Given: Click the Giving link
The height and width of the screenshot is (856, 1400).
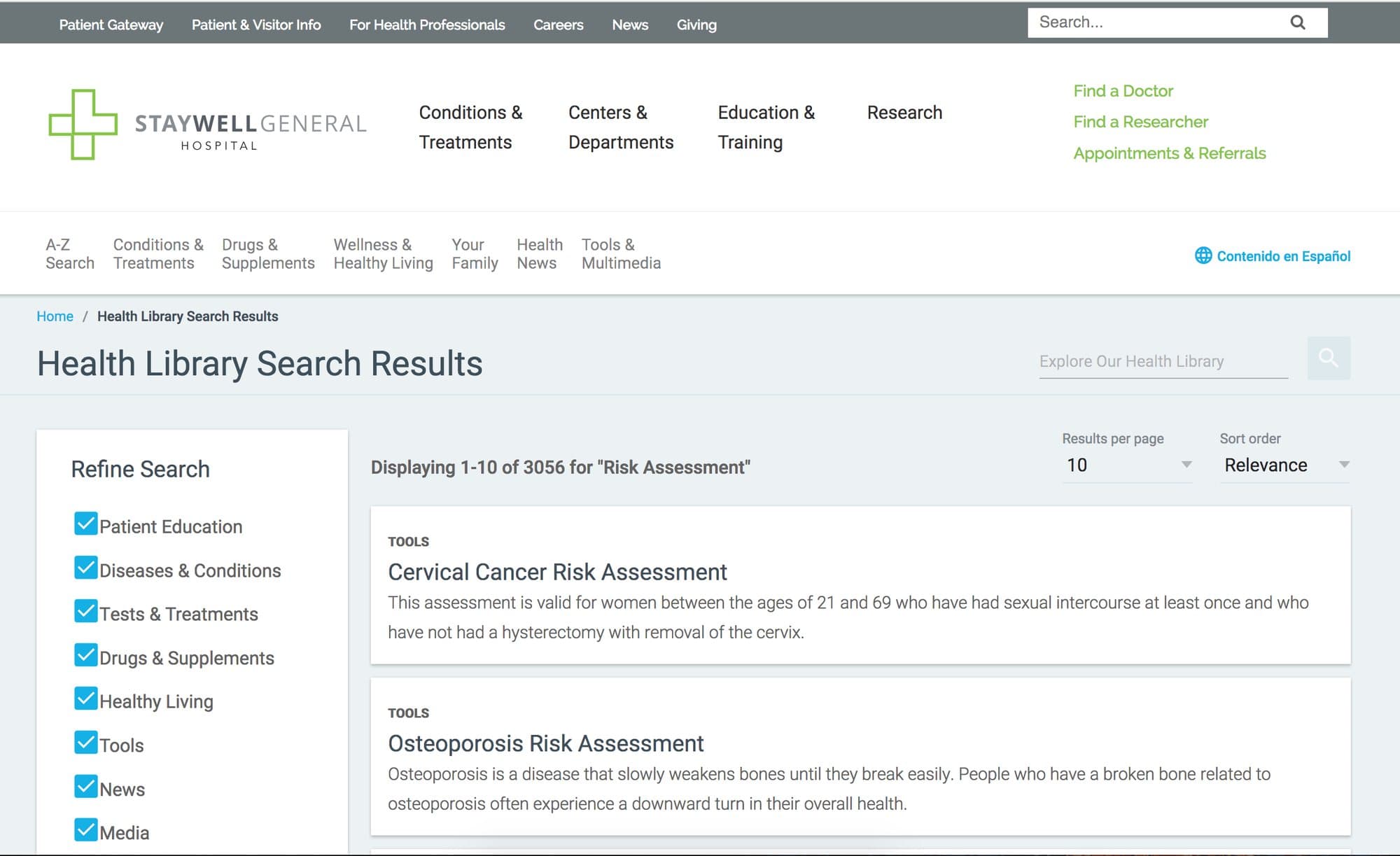Looking at the screenshot, I should 696,24.
